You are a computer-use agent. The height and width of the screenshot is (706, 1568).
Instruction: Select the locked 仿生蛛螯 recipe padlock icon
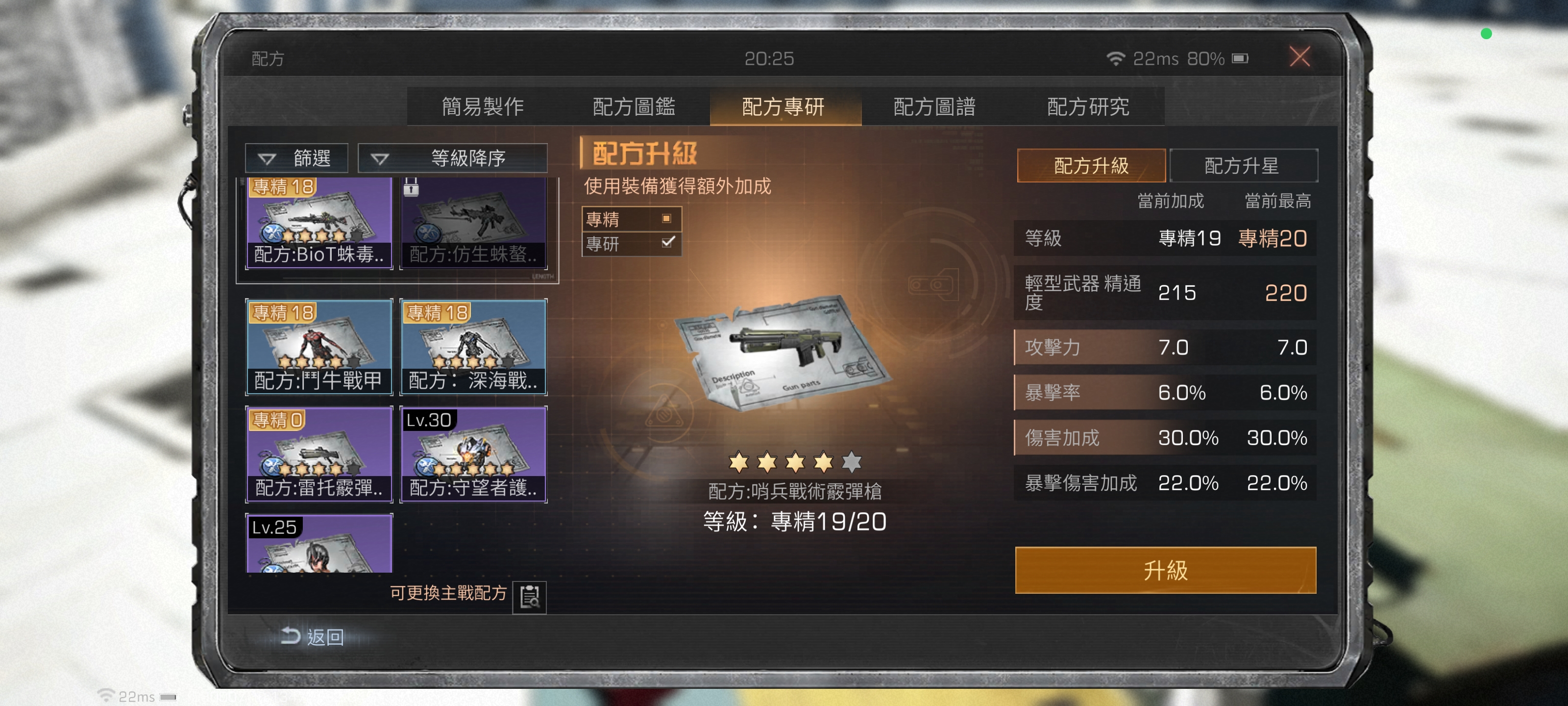tap(412, 187)
